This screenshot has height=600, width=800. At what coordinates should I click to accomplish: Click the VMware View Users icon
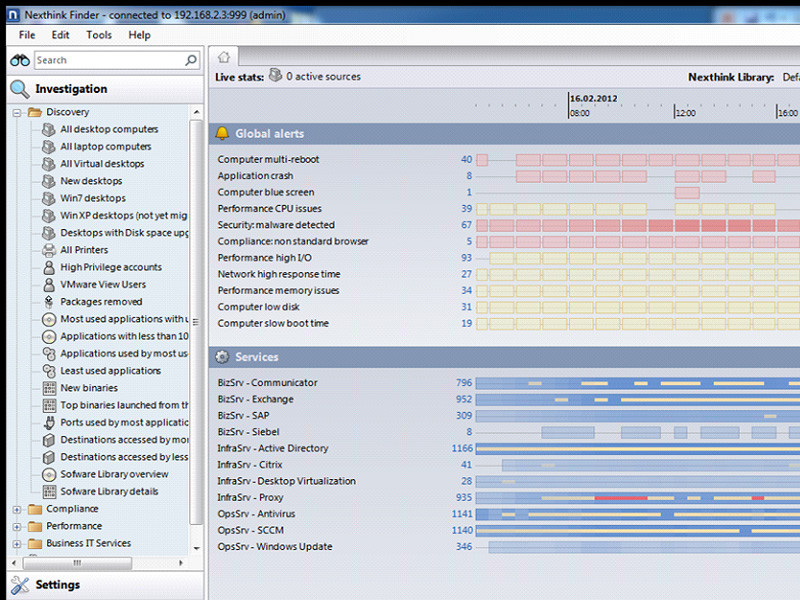point(49,285)
